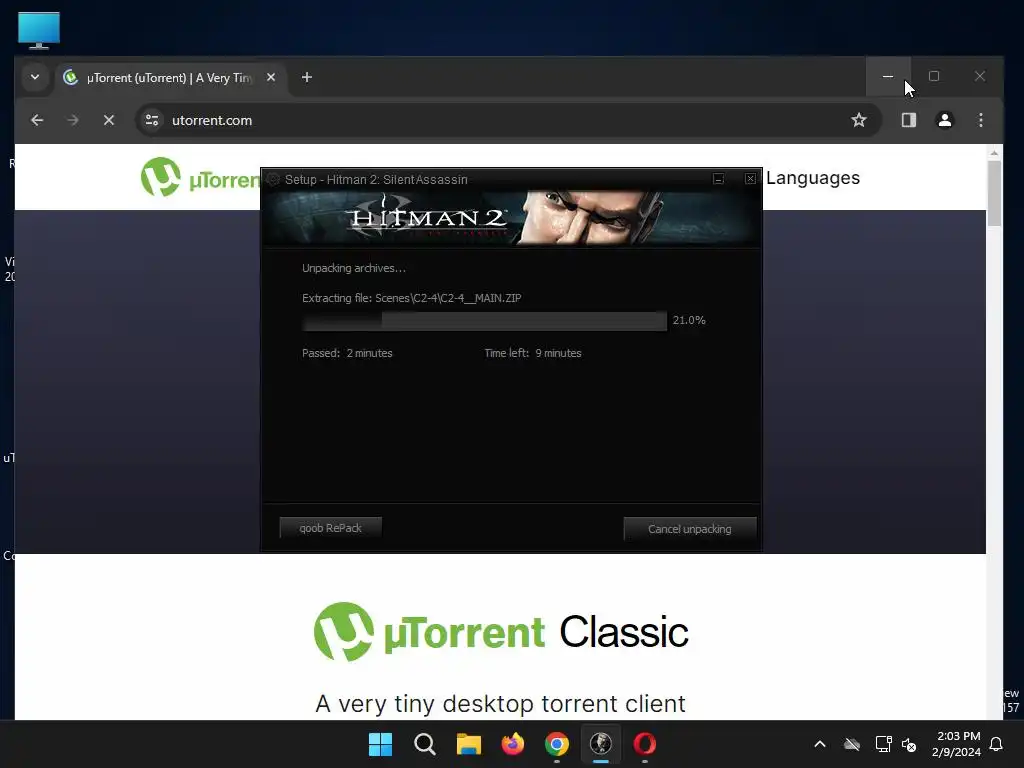Minimize the Hitman 2 setup window
This screenshot has height=768, width=1024.
click(x=718, y=179)
